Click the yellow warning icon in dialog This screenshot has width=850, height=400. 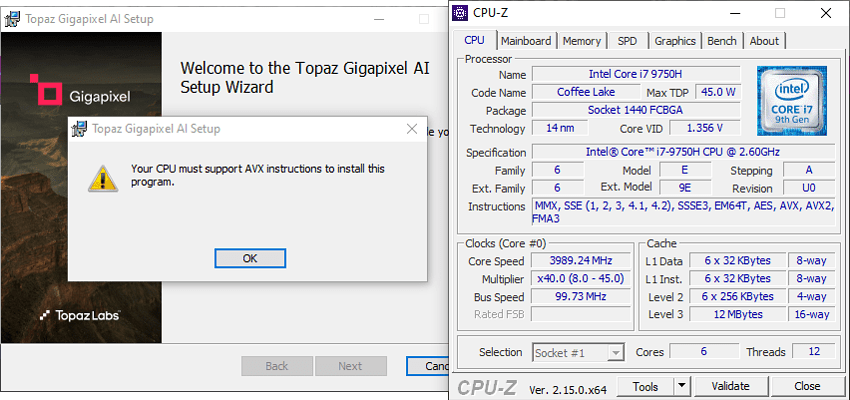[103, 179]
